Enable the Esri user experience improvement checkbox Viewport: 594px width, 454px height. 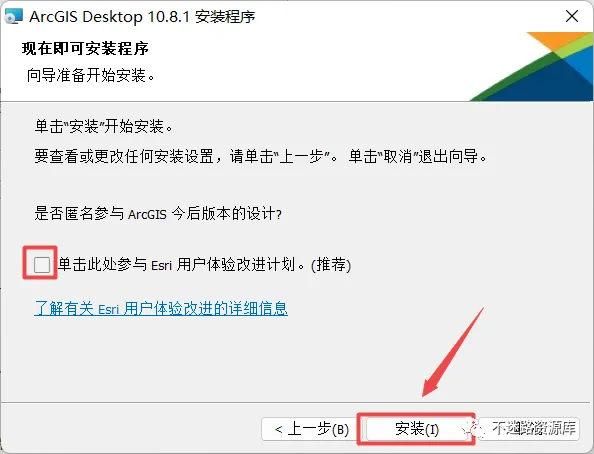[x=42, y=264]
